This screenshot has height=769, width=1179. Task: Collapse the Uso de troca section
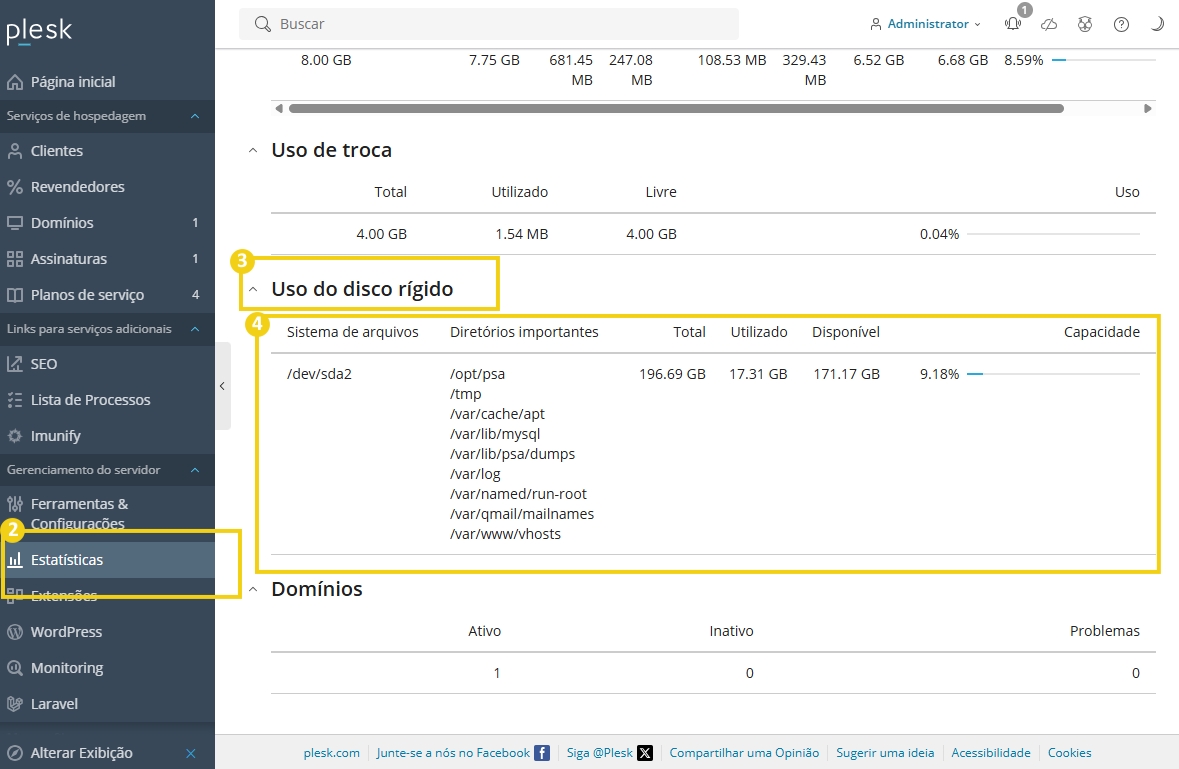point(253,151)
